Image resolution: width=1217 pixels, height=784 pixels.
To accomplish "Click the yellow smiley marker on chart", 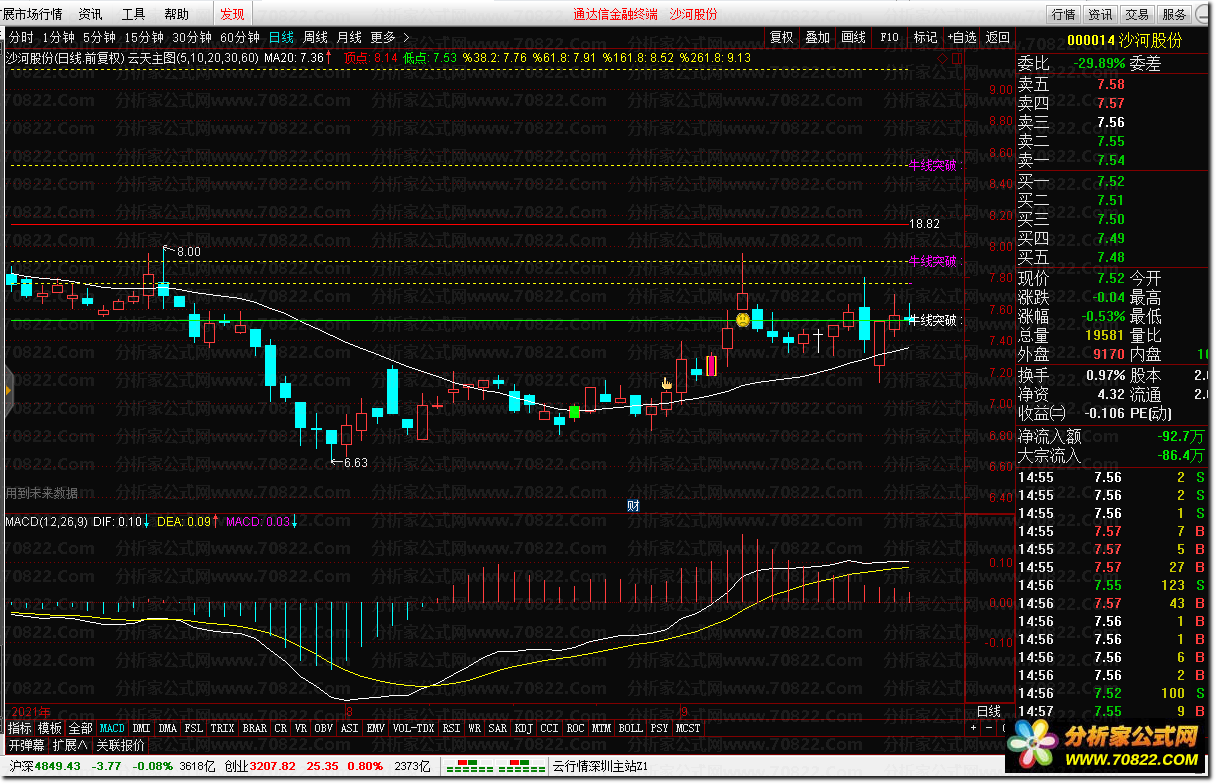I will (743, 319).
